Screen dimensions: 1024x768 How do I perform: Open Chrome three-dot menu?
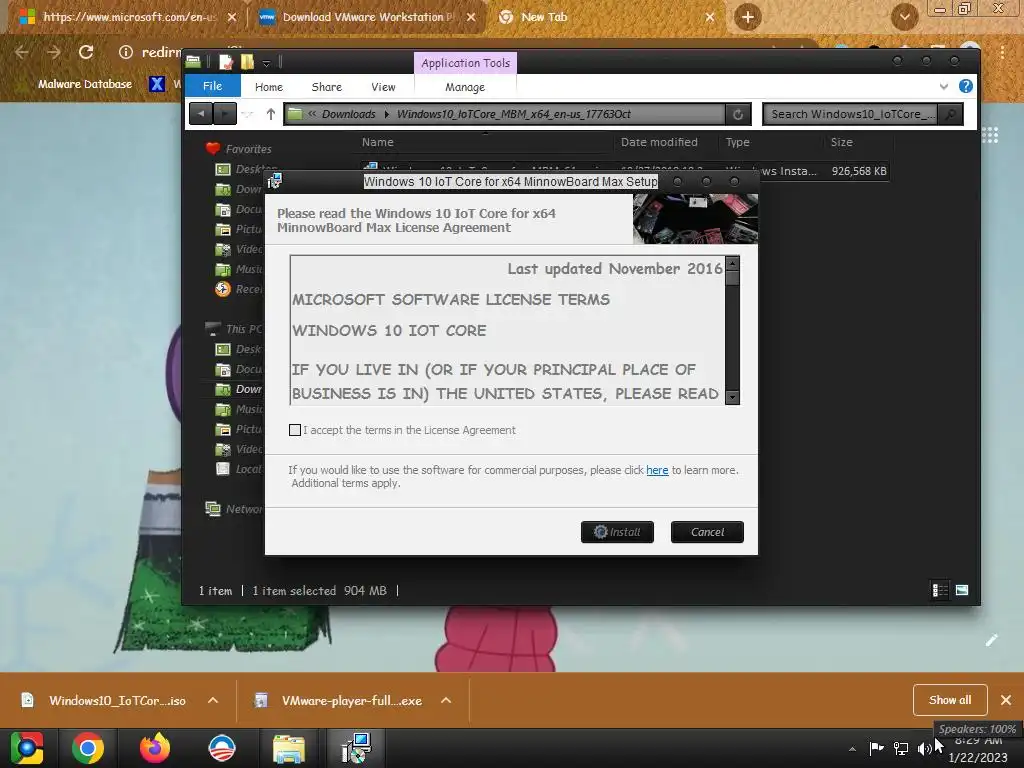click(x=1002, y=52)
